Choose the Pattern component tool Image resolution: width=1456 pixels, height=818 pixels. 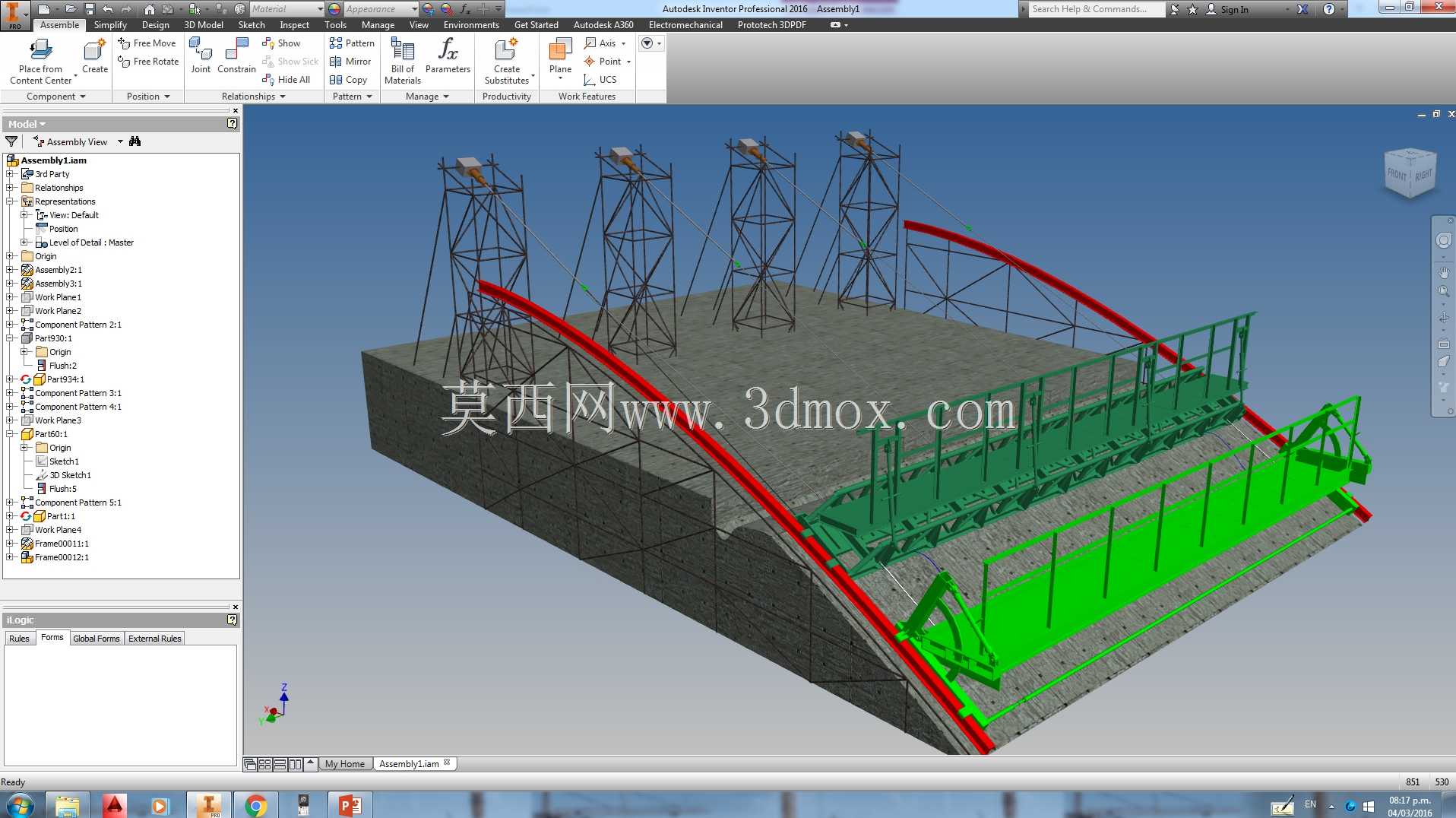point(352,43)
